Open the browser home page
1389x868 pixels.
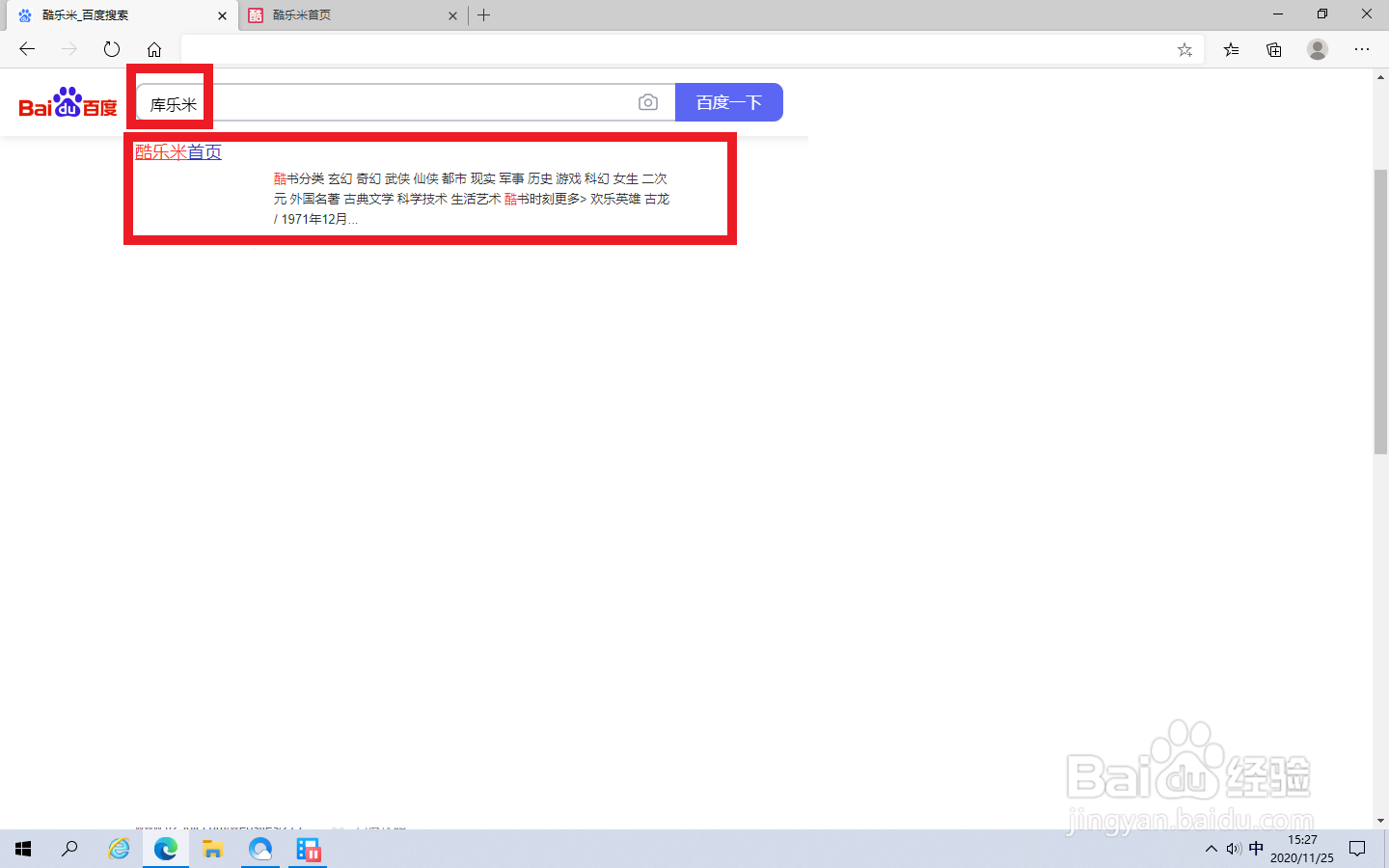154,49
